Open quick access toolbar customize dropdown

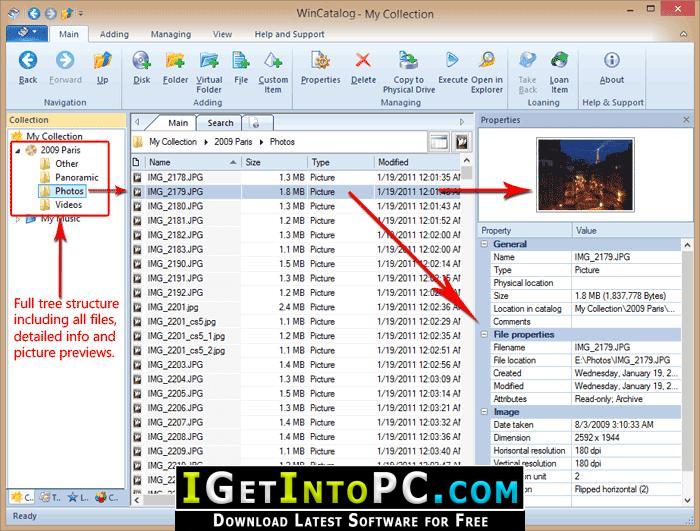point(81,13)
